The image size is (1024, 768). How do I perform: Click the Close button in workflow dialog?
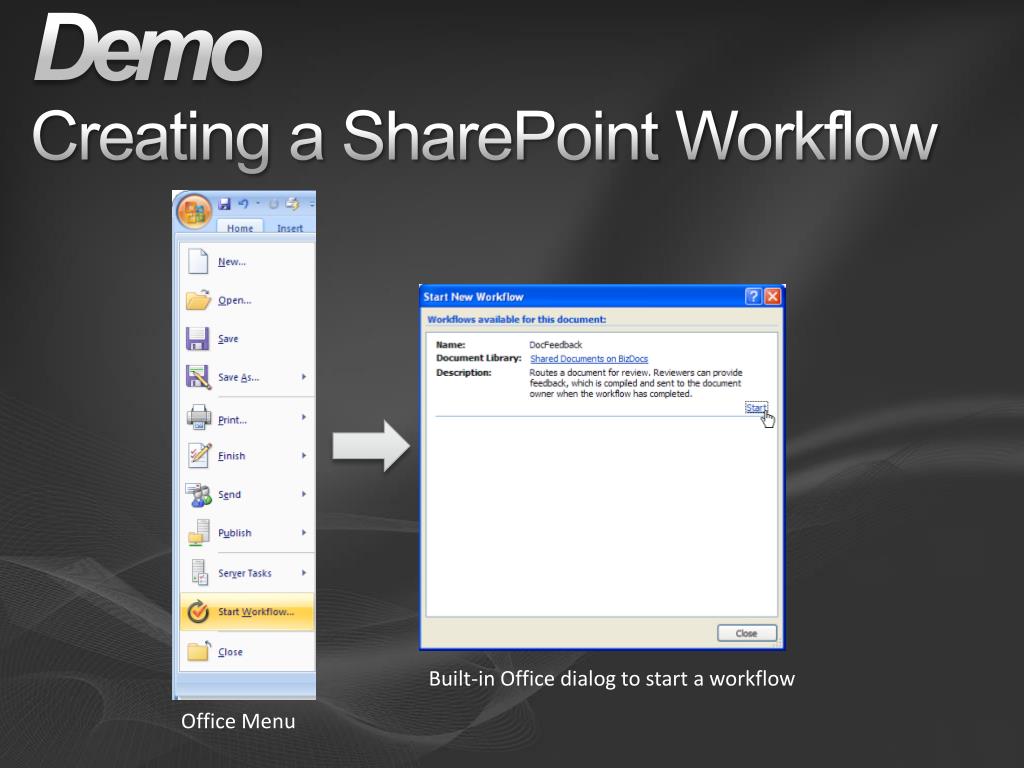[747, 633]
